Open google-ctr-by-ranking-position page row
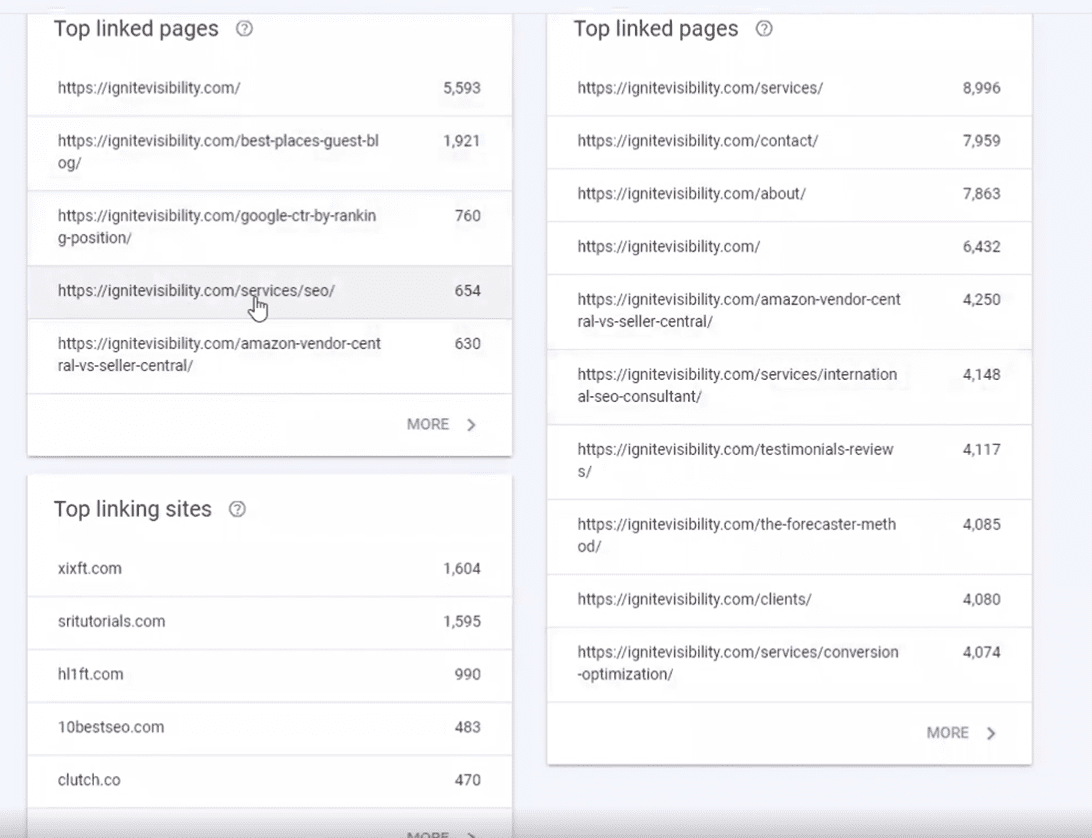This screenshot has width=1092, height=838. (268, 227)
